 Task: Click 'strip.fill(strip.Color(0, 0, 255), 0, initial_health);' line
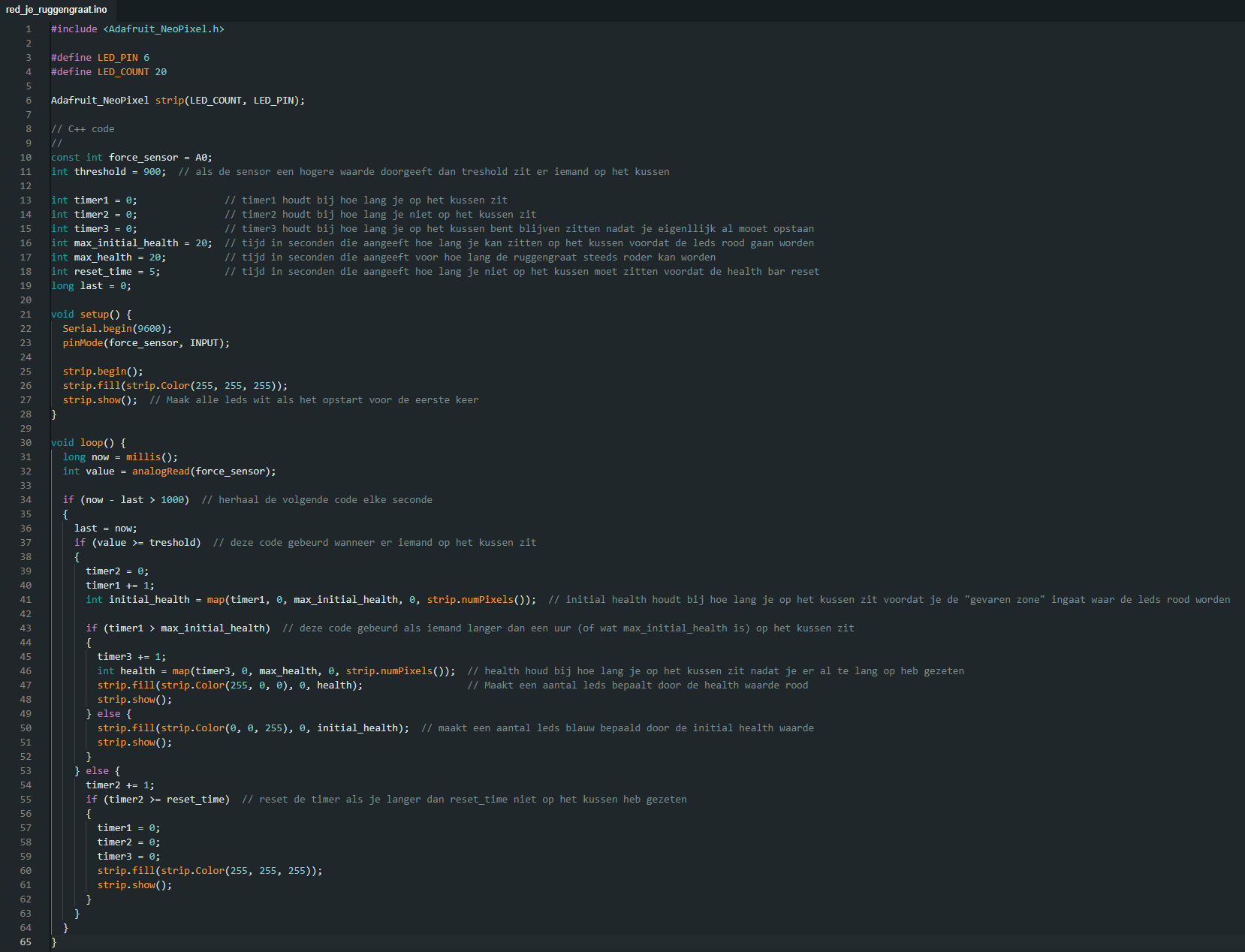[x=253, y=728]
